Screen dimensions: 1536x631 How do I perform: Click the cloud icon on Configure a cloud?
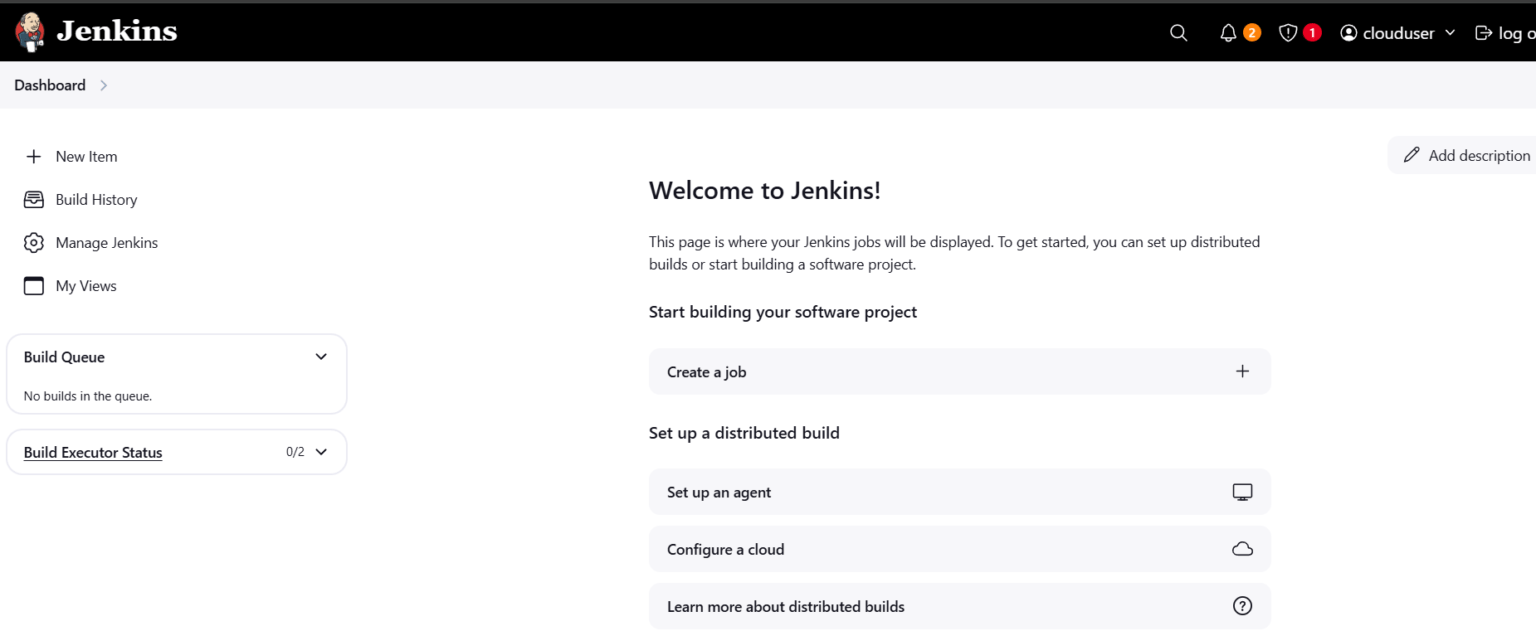1242,548
